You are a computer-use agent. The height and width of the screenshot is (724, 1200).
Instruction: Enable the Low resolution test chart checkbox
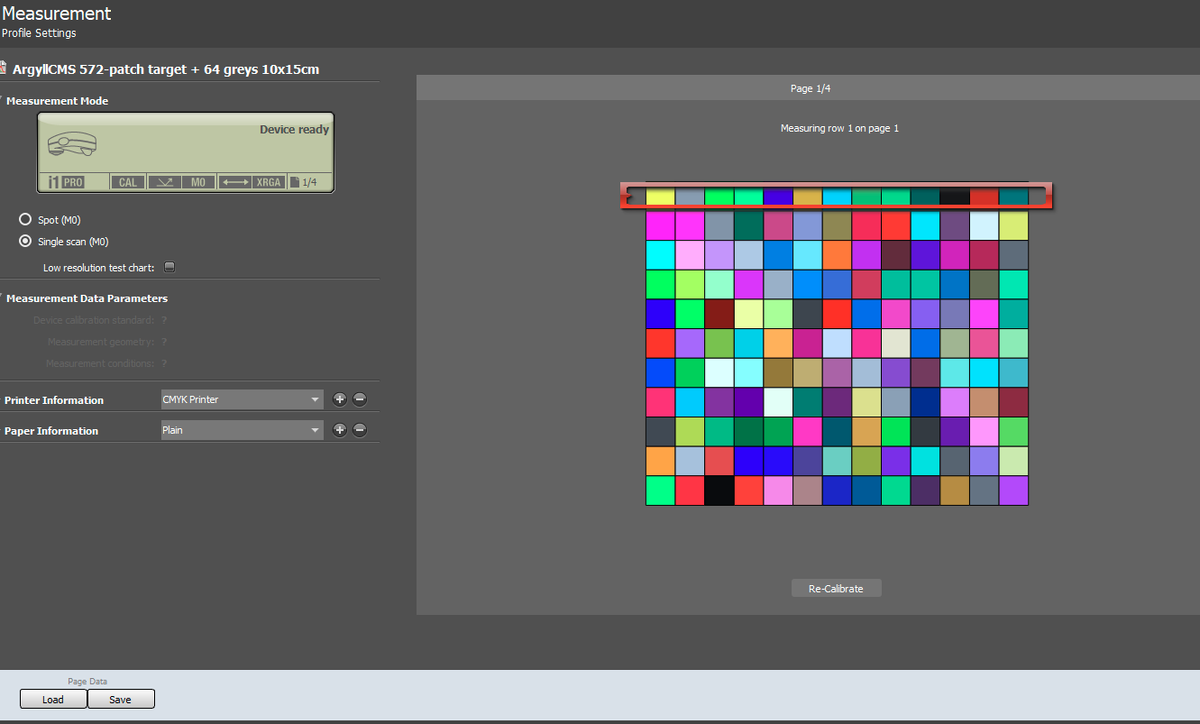[169, 267]
